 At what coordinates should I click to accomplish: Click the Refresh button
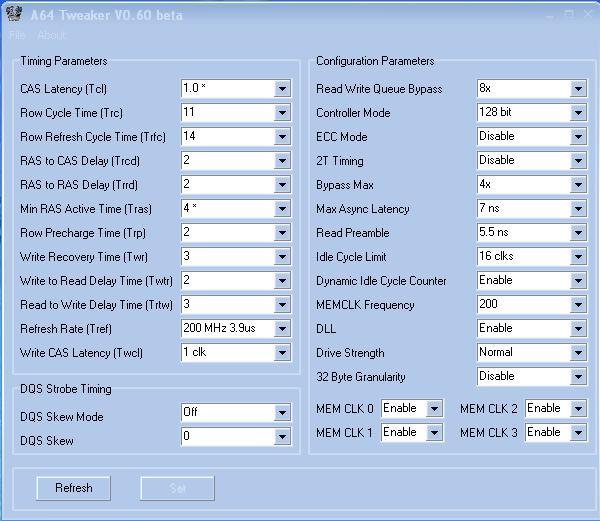73,488
